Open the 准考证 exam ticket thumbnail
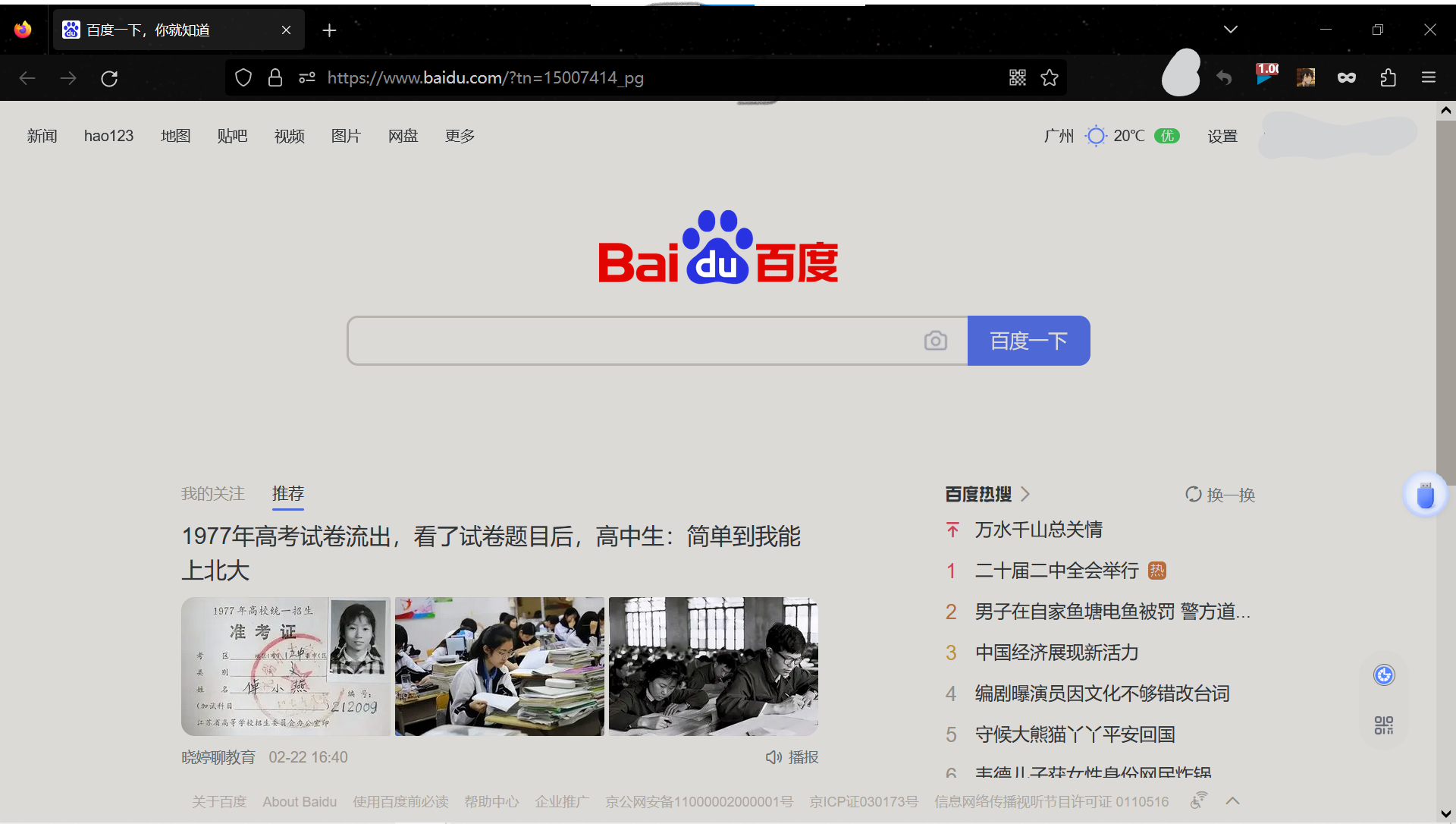 (x=286, y=666)
